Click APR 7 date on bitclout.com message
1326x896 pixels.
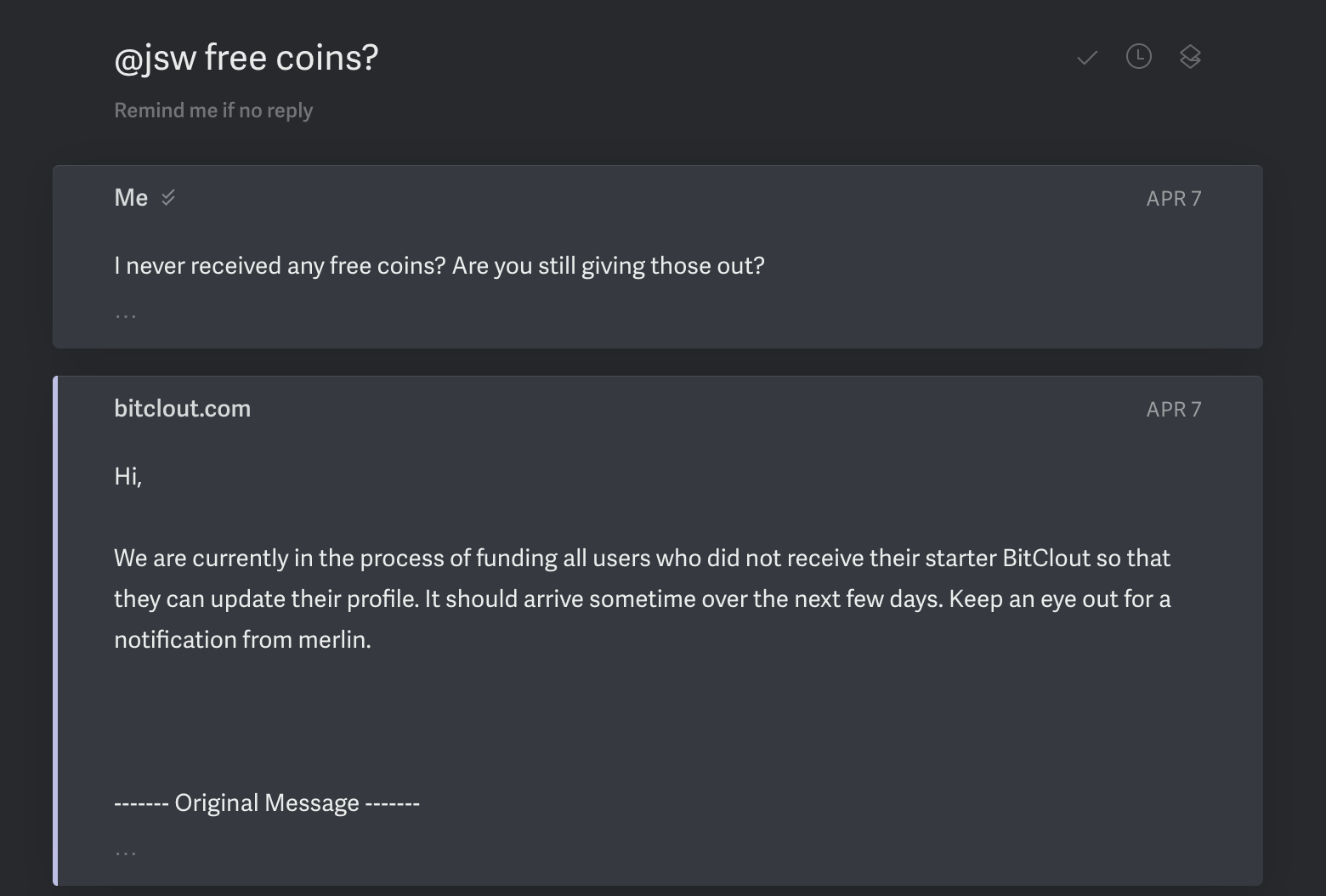coord(1173,410)
